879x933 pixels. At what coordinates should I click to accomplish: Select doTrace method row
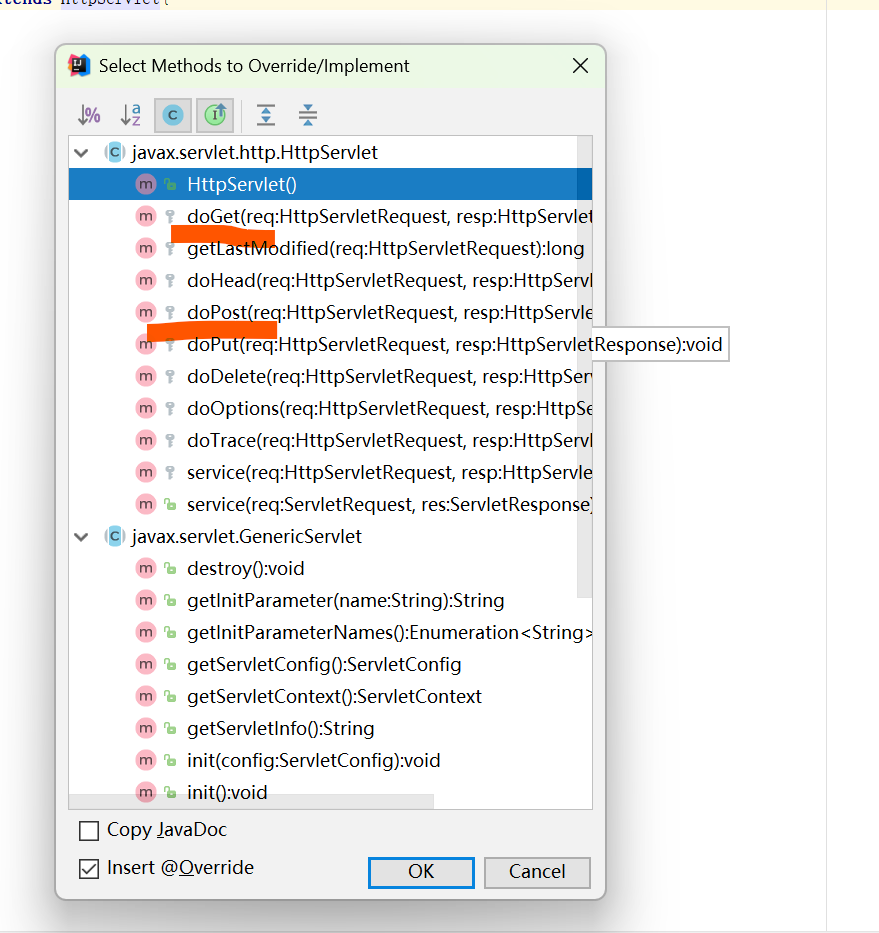[330, 440]
